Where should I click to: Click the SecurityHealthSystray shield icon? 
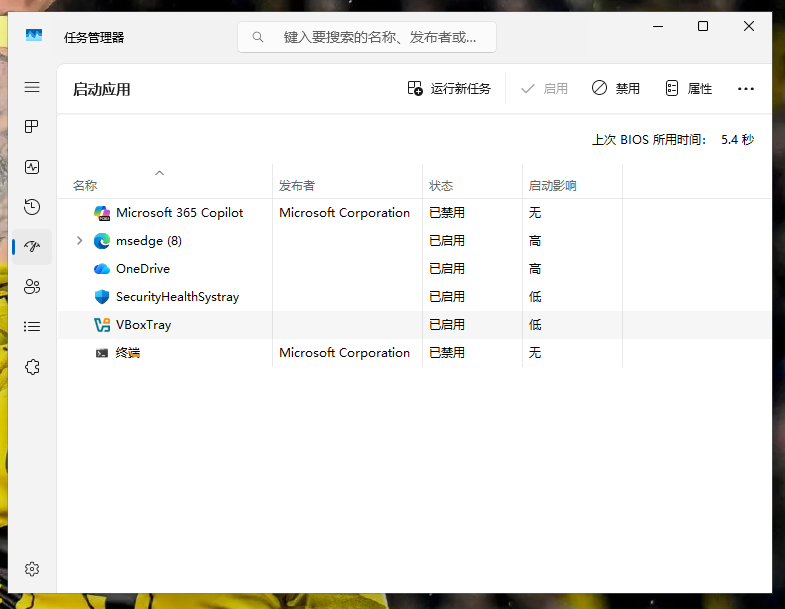[102, 297]
